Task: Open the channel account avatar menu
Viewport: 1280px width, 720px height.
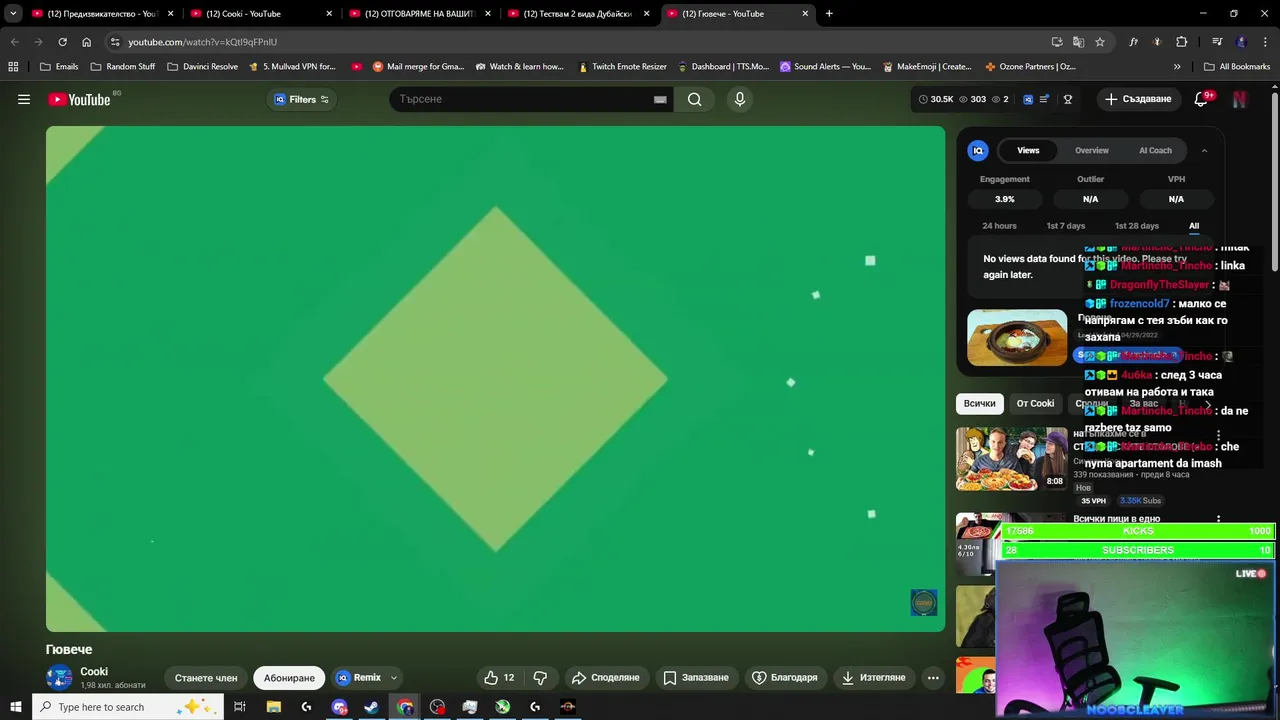Action: 1240,99
